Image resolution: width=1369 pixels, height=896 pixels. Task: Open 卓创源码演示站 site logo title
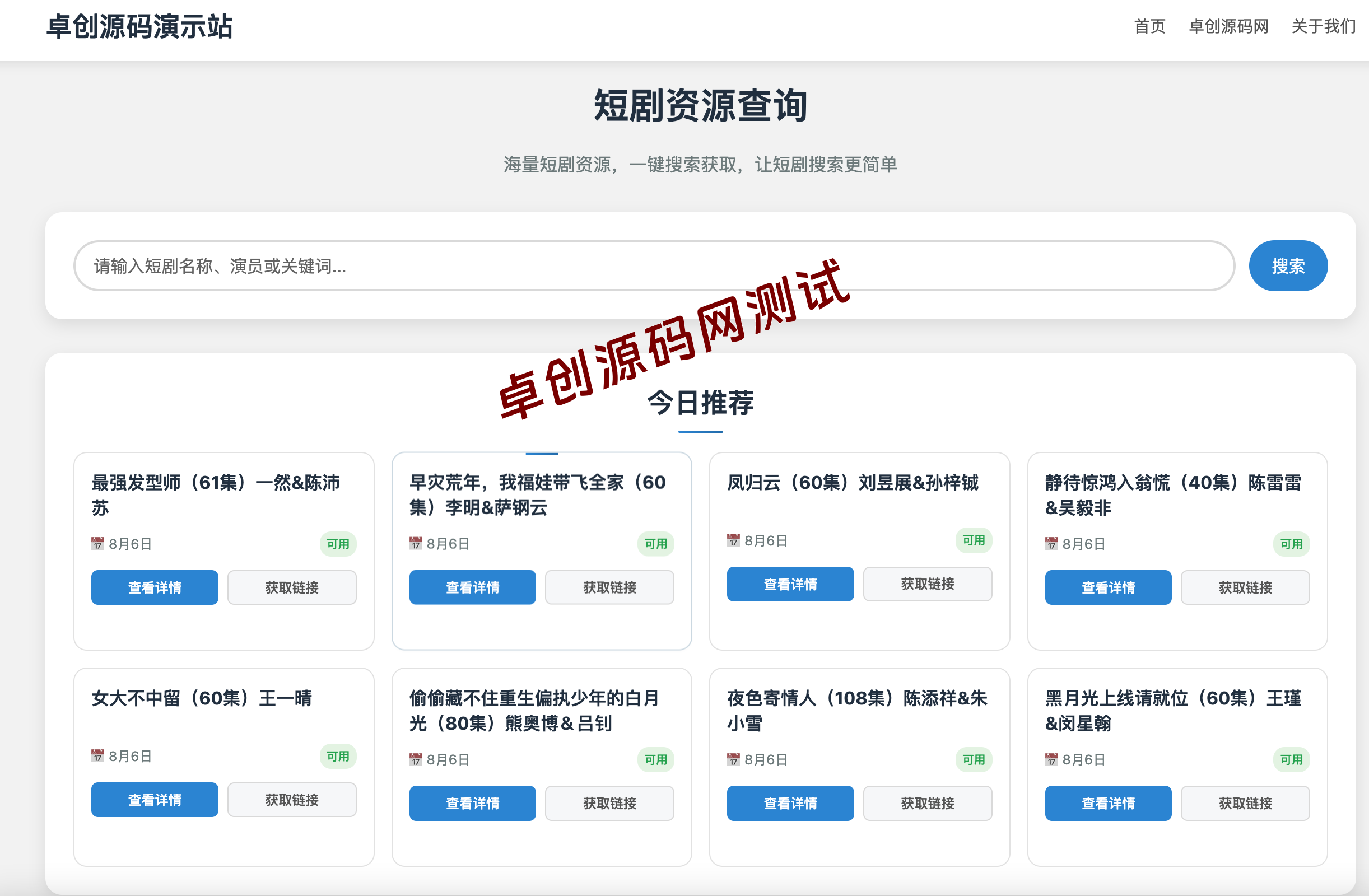140,26
